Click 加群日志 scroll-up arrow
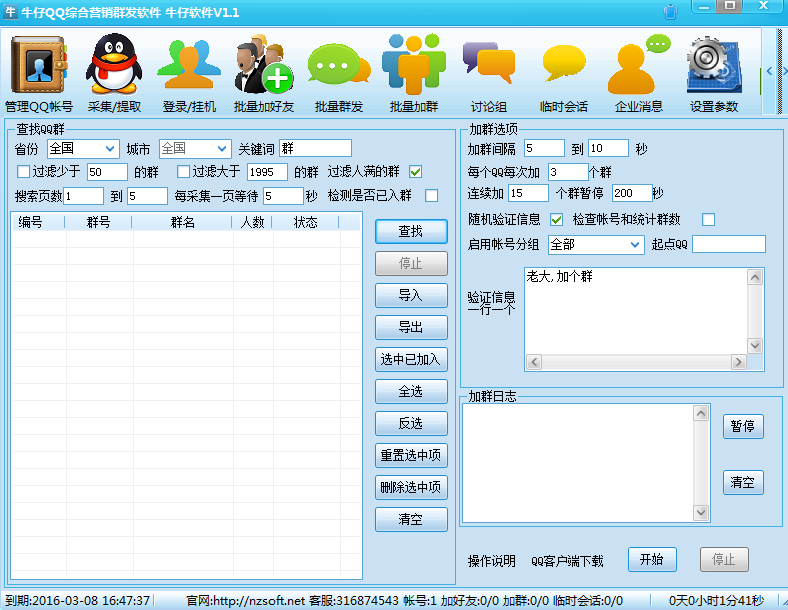The image size is (788, 610). pos(701,414)
